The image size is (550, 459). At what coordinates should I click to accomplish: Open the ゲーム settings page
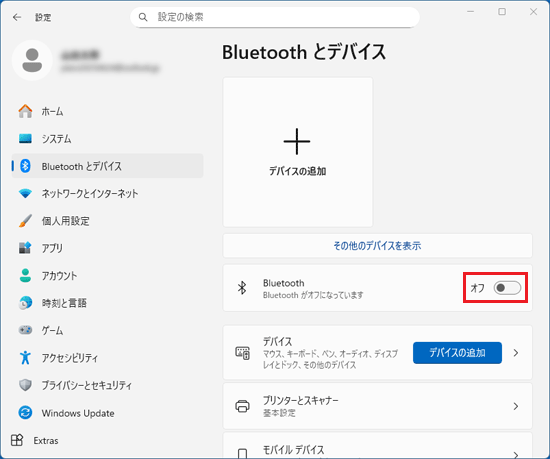tap(107, 330)
